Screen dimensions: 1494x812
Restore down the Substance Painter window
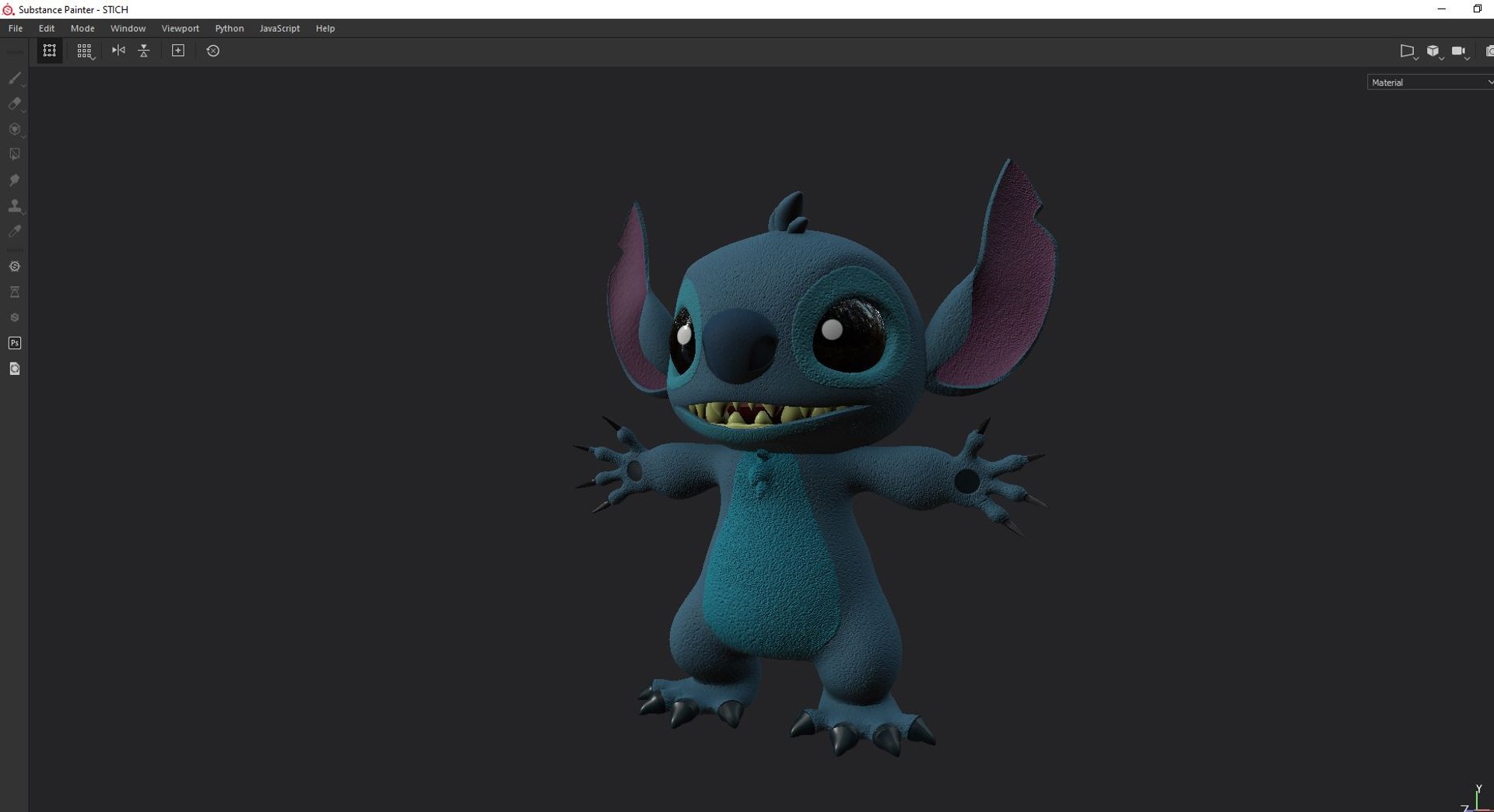click(x=1477, y=9)
